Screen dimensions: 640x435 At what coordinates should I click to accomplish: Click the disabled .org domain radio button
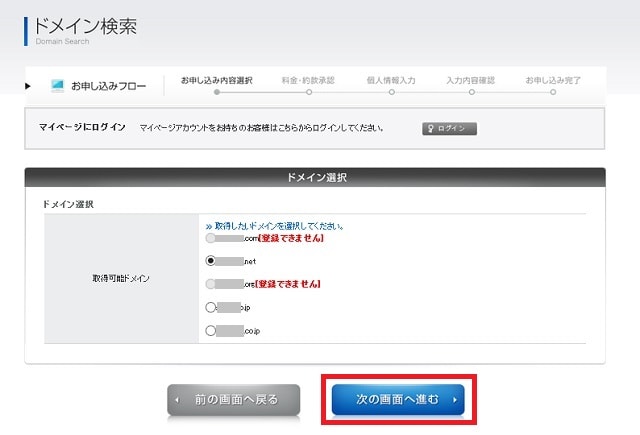(x=210, y=284)
